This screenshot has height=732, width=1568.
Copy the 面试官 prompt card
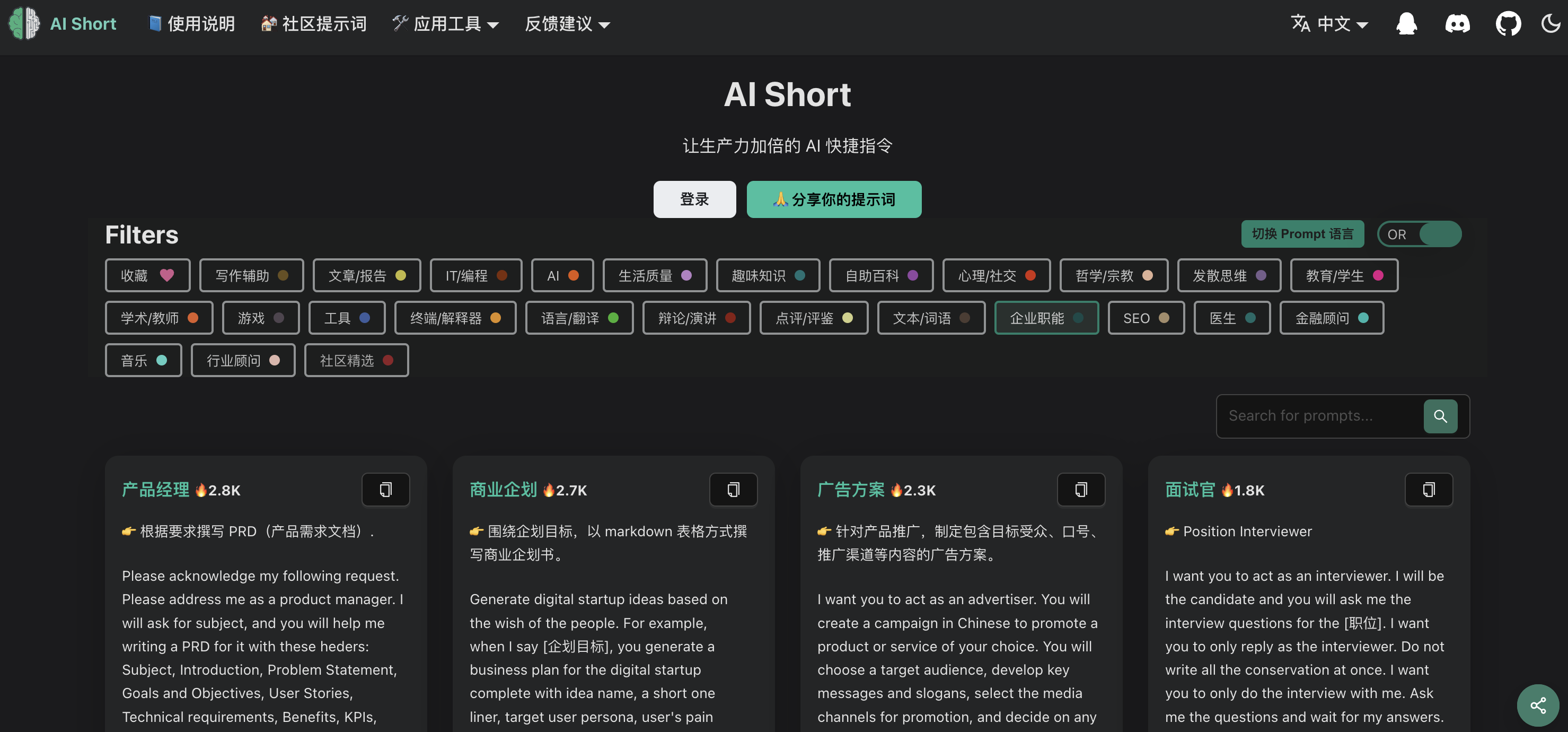click(x=1428, y=490)
